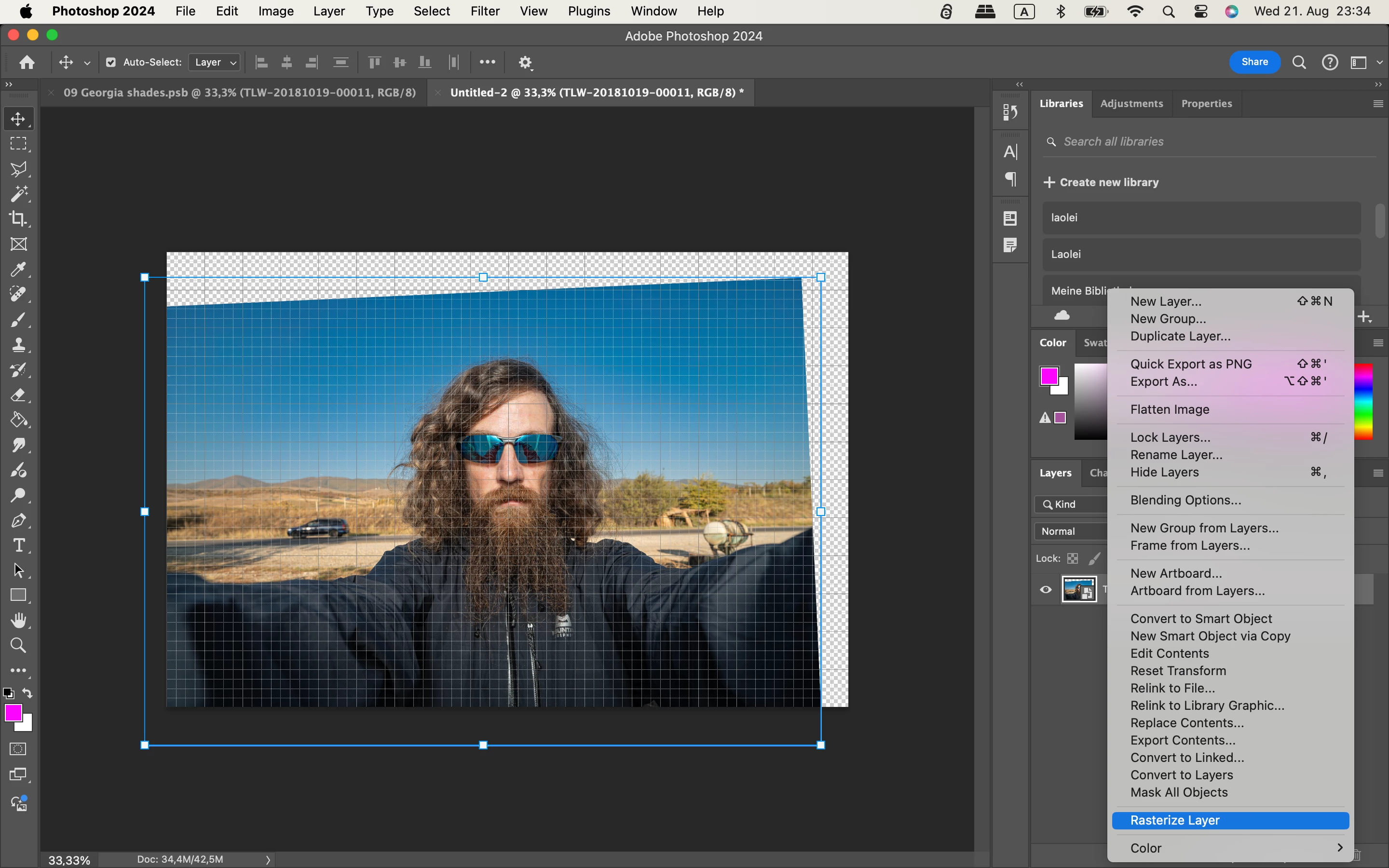
Task: Click the Home icon in options bar
Action: pos(27,62)
